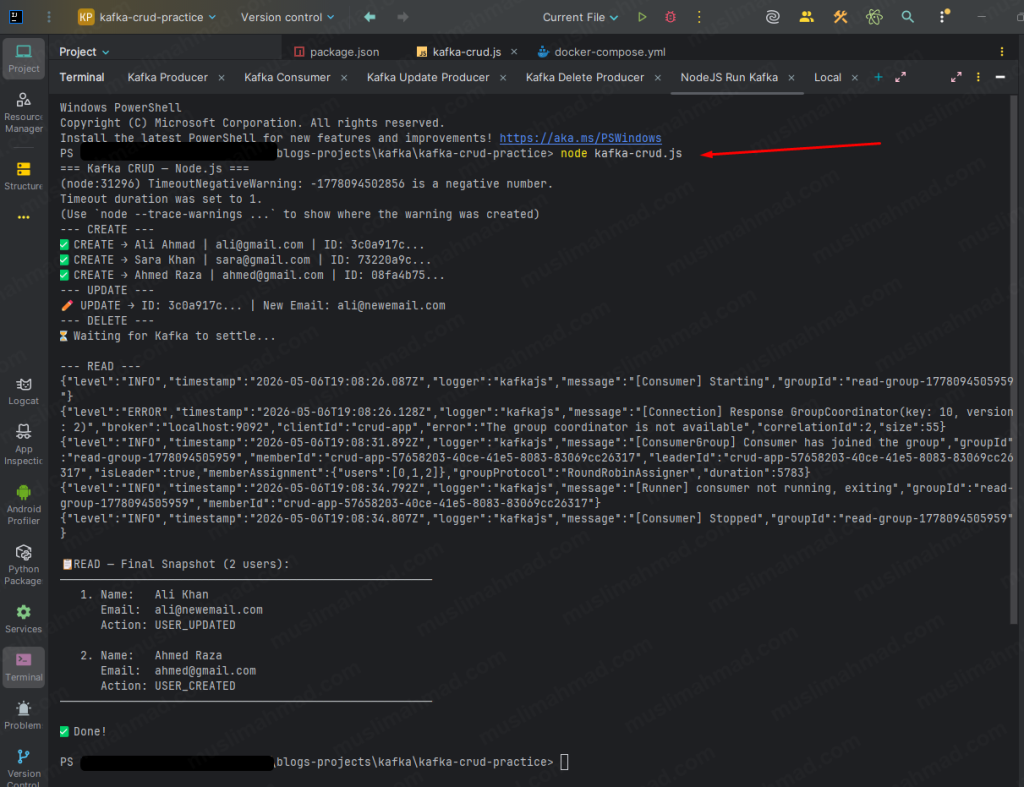Image resolution: width=1024 pixels, height=787 pixels.
Task: Click the IntelliJ main menu logo
Action: coord(16,17)
